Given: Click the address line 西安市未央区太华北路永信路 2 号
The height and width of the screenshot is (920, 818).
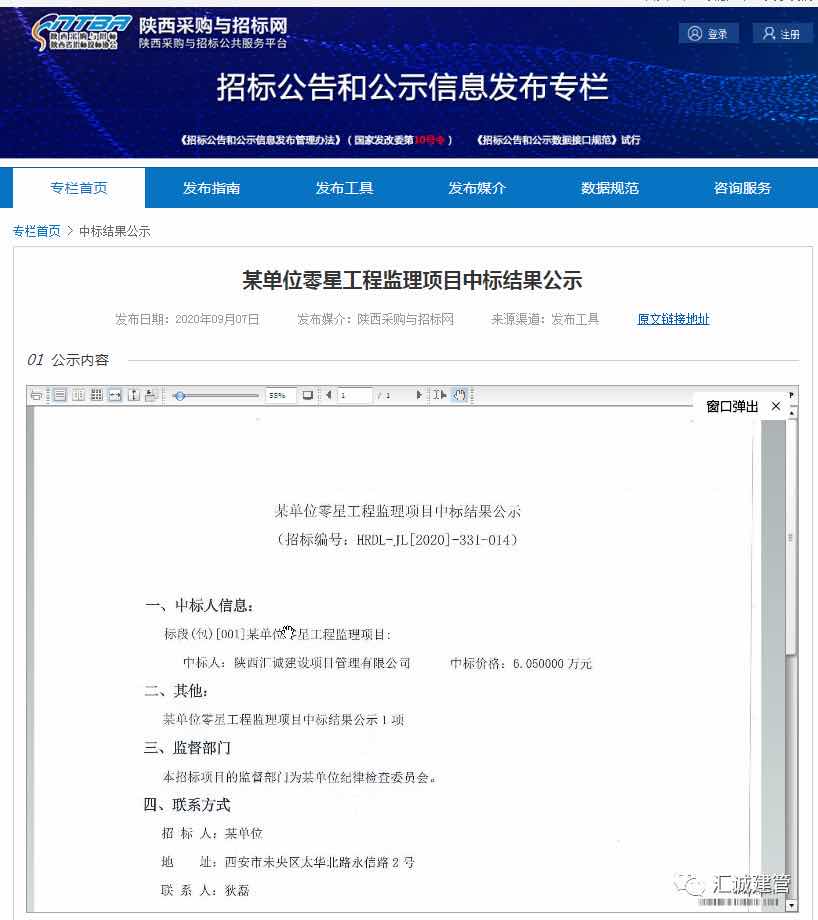Looking at the screenshot, I should coord(320,862).
